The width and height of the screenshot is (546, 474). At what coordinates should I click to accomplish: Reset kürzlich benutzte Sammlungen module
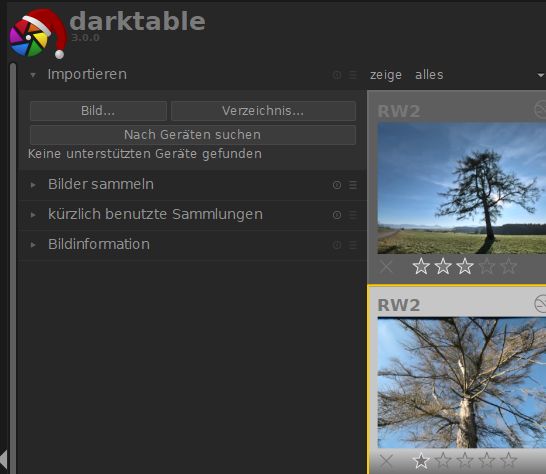click(x=337, y=215)
